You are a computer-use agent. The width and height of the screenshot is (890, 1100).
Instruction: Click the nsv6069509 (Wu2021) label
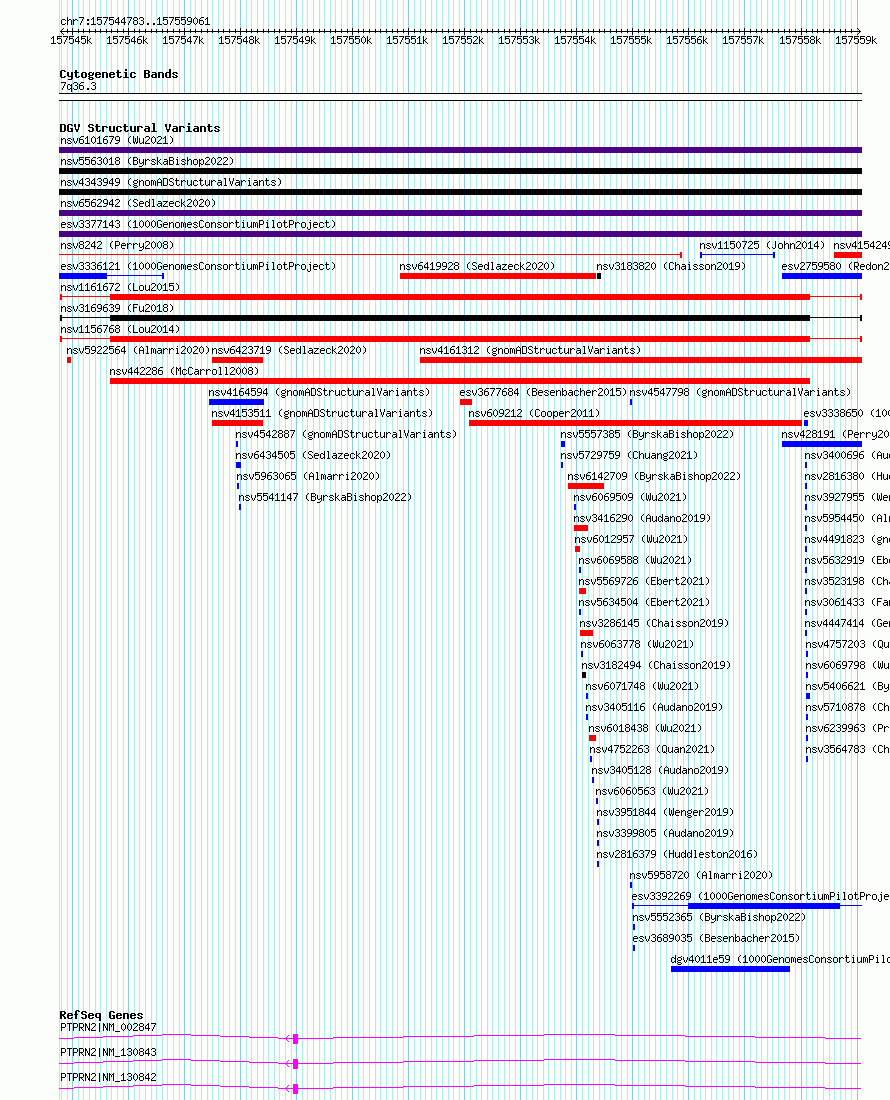[x=631, y=498]
